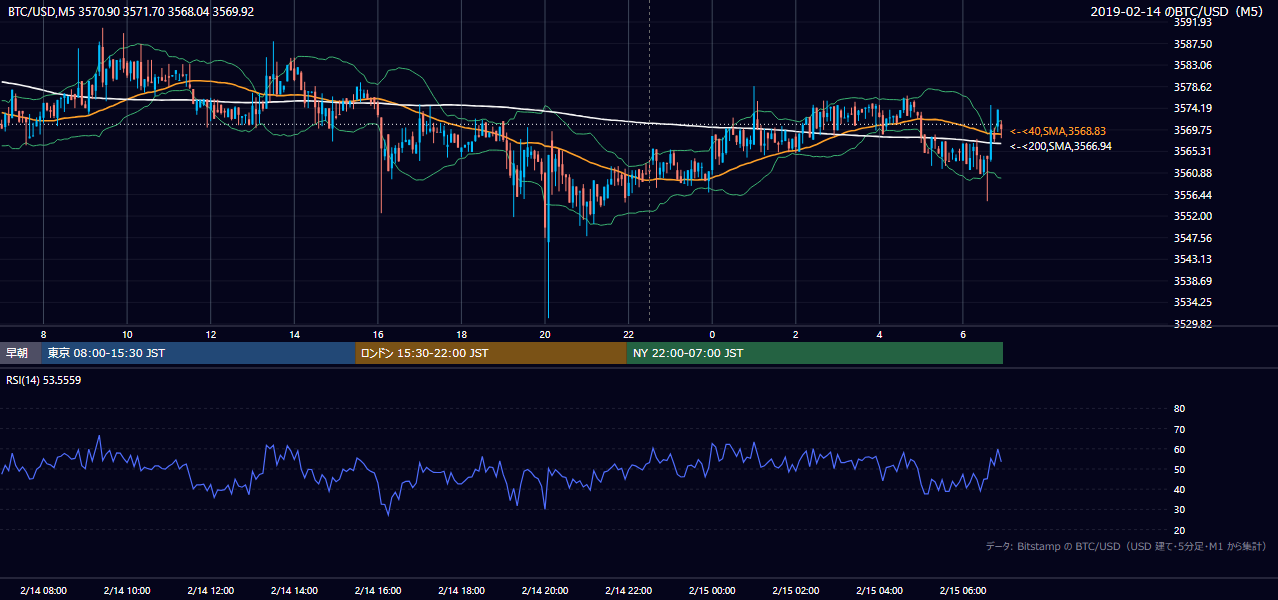Click the RSI 40 level label
1278x600 pixels.
[1179, 490]
